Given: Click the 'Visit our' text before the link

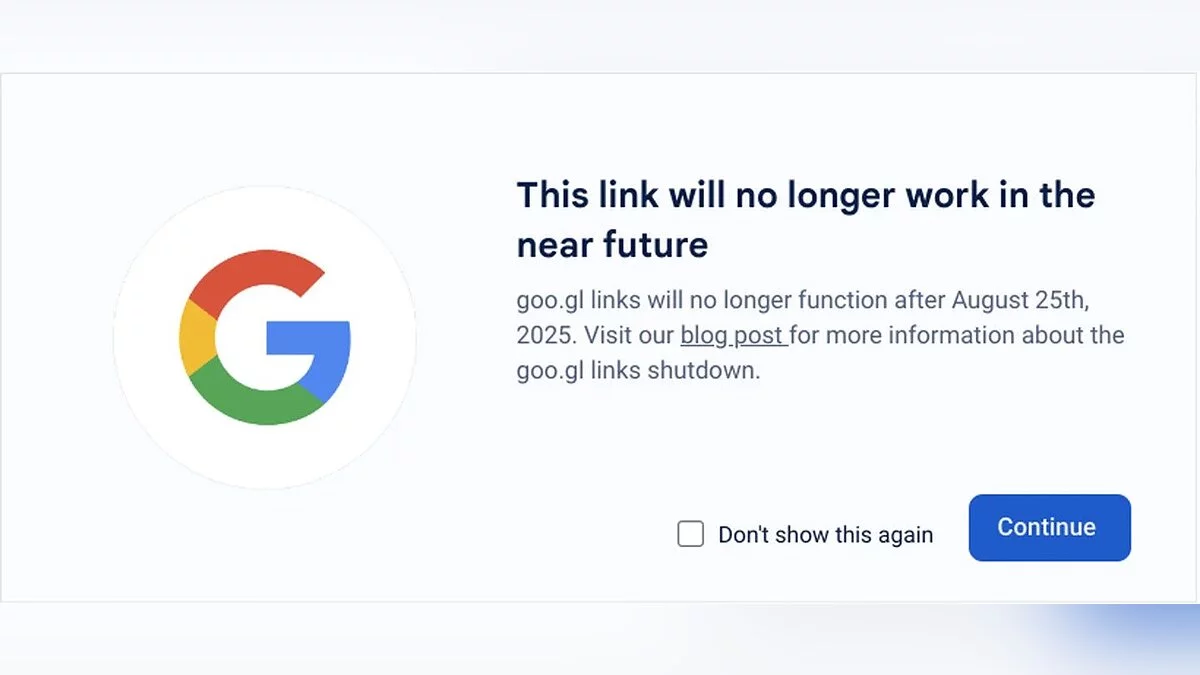Looking at the screenshot, I should (x=629, y=335).
